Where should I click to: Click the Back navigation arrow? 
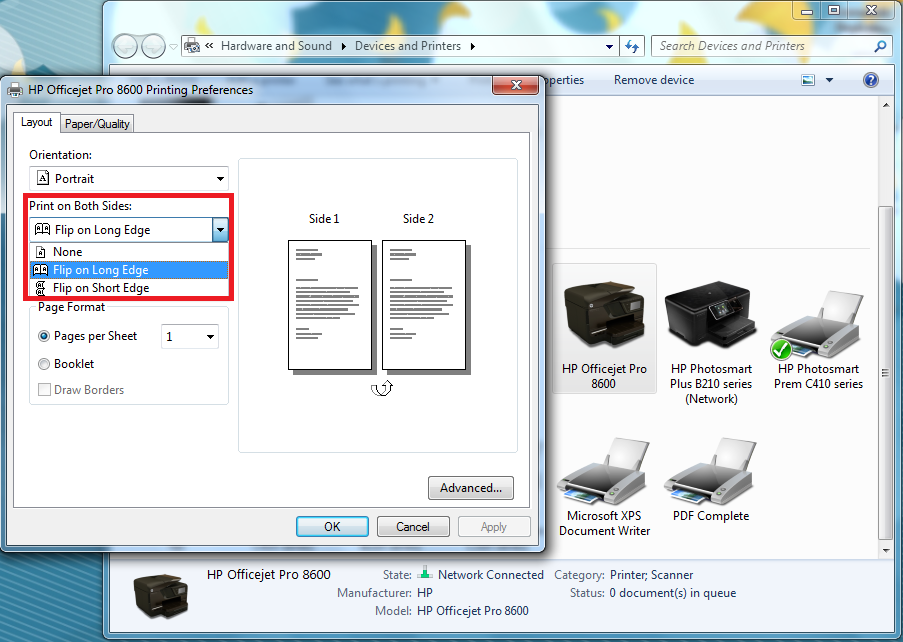click(125, 46)
